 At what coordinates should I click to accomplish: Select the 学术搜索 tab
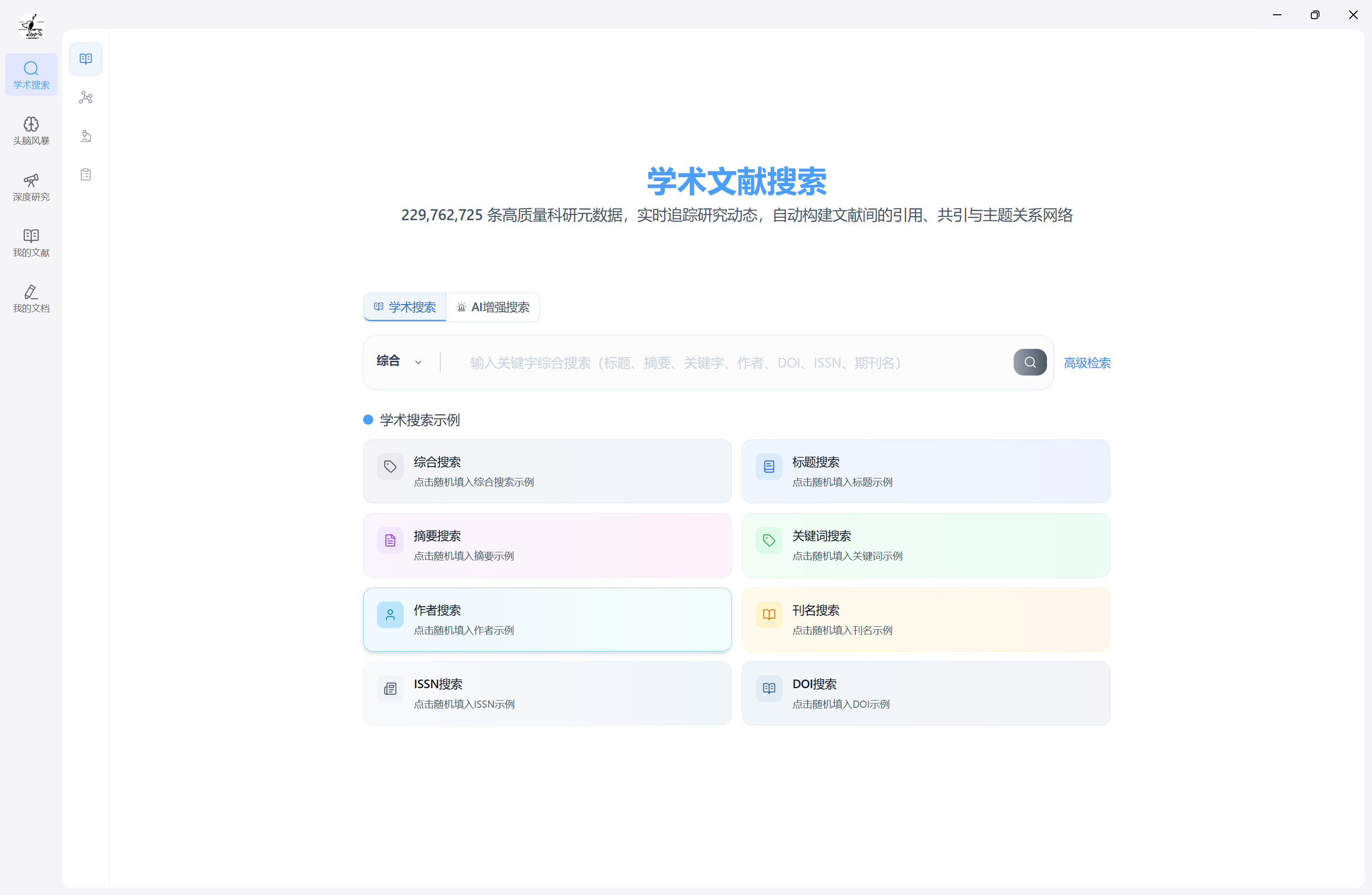(x=405, y=307)
